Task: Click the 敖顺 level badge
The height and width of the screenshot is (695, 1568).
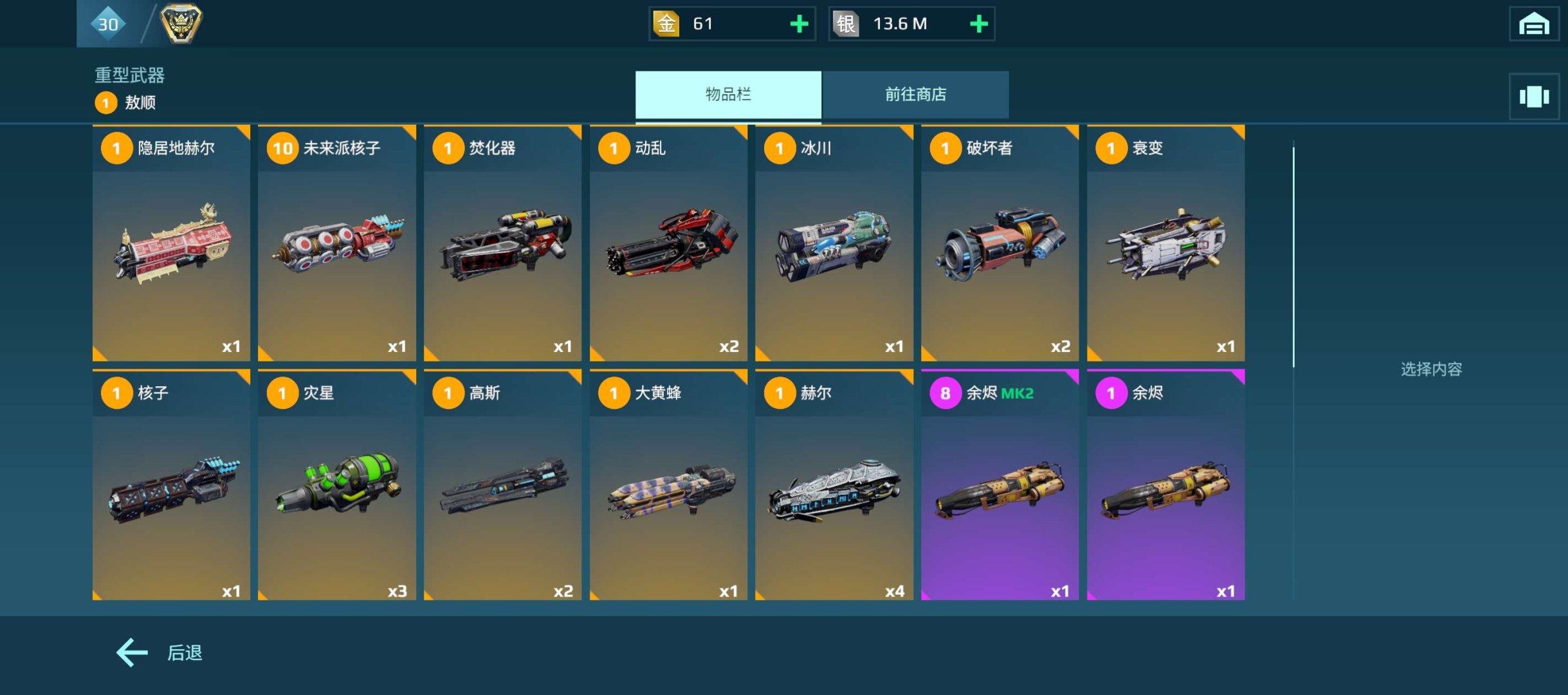Action: (x=105, y=103)
